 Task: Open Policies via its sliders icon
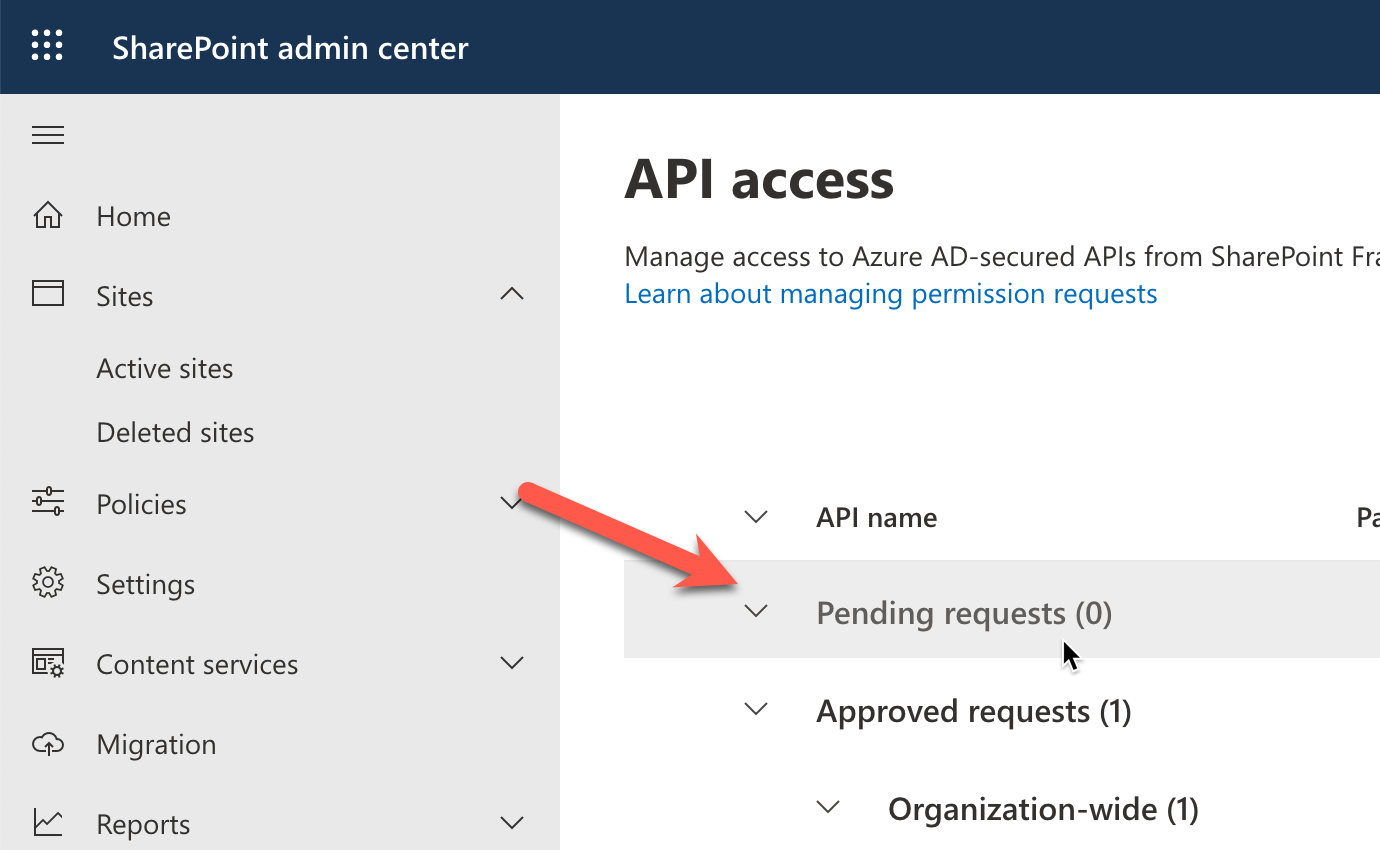click(x=47, y=503)
